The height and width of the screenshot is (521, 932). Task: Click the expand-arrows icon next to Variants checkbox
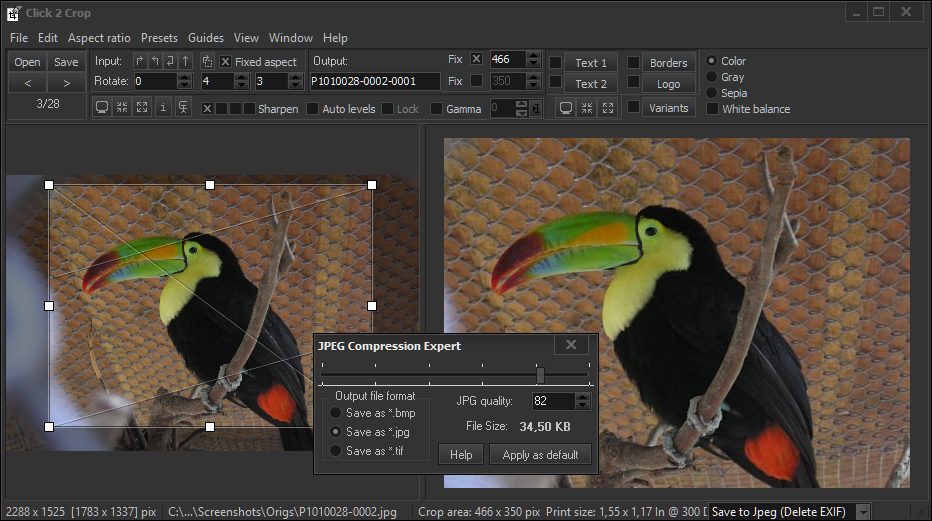[x=607, y=108]
